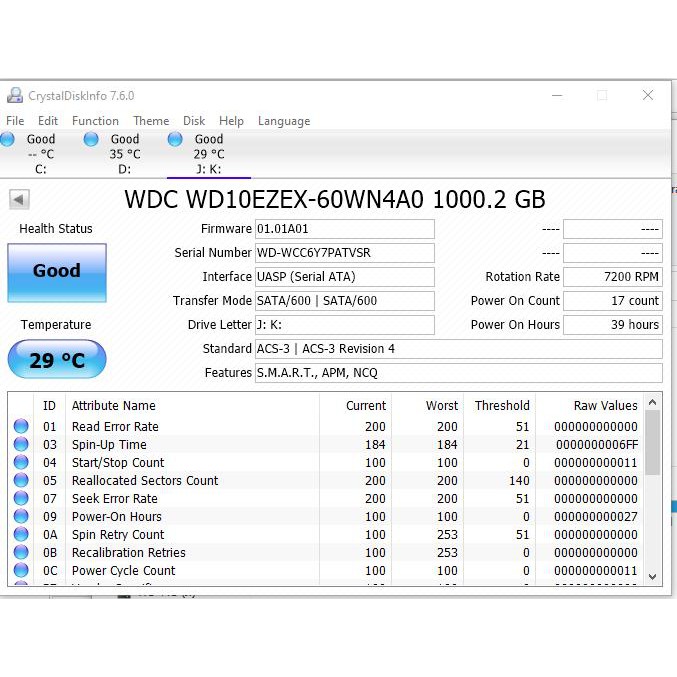Screen dimensions: 677x677
Task: Click the Serial Number field
Action: coord(345,253)
